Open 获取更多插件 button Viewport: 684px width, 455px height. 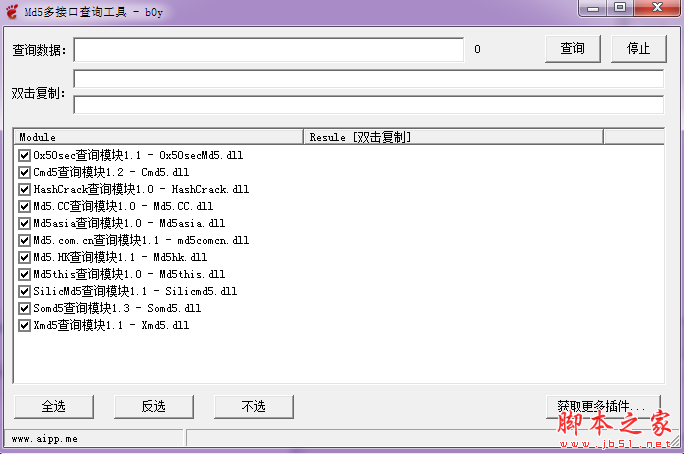[603, 407]
